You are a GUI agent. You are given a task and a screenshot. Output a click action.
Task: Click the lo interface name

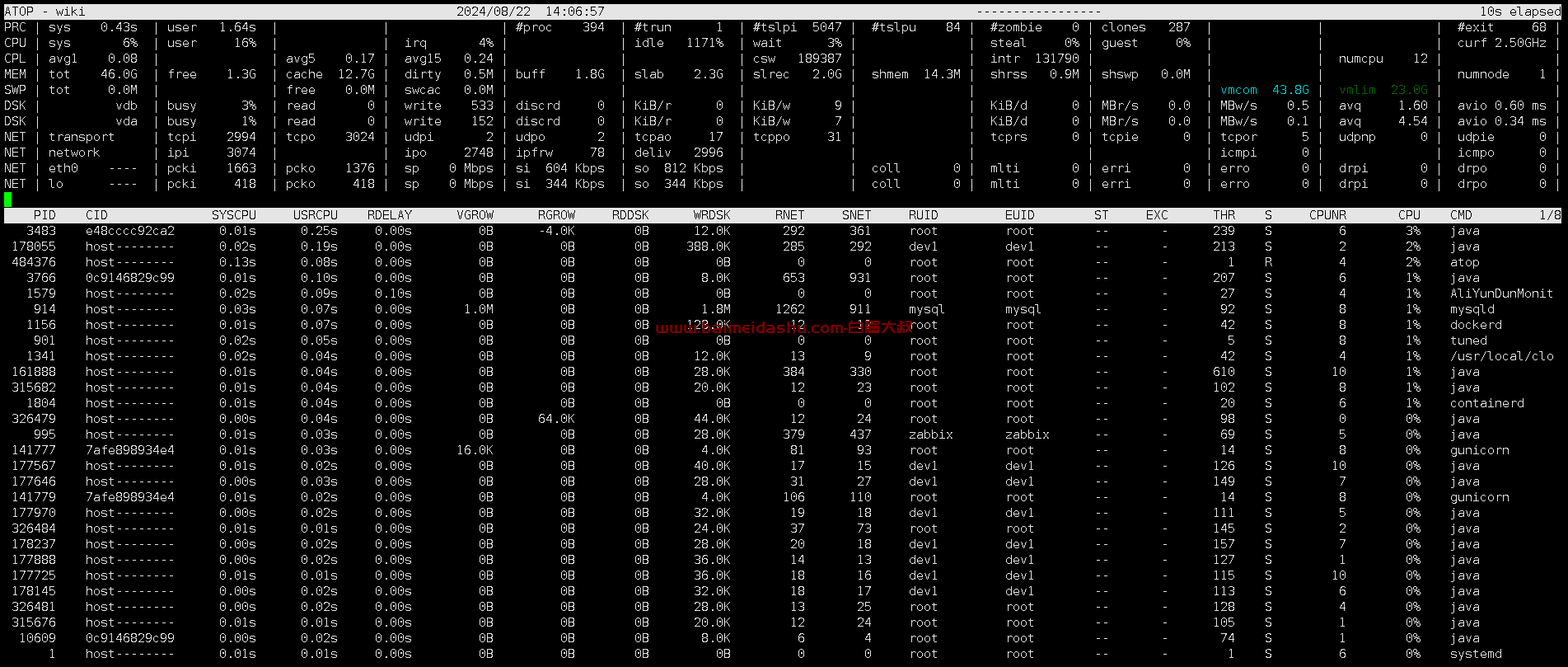[x=56, y=184]
